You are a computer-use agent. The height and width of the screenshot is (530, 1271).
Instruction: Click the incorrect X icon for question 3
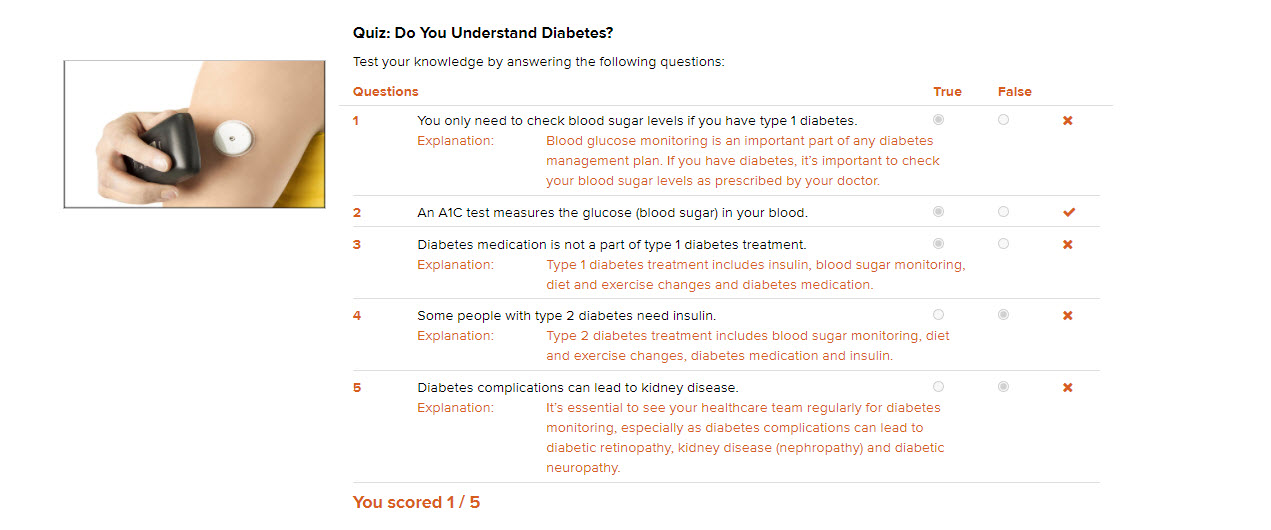click(x=1067, y=245)
